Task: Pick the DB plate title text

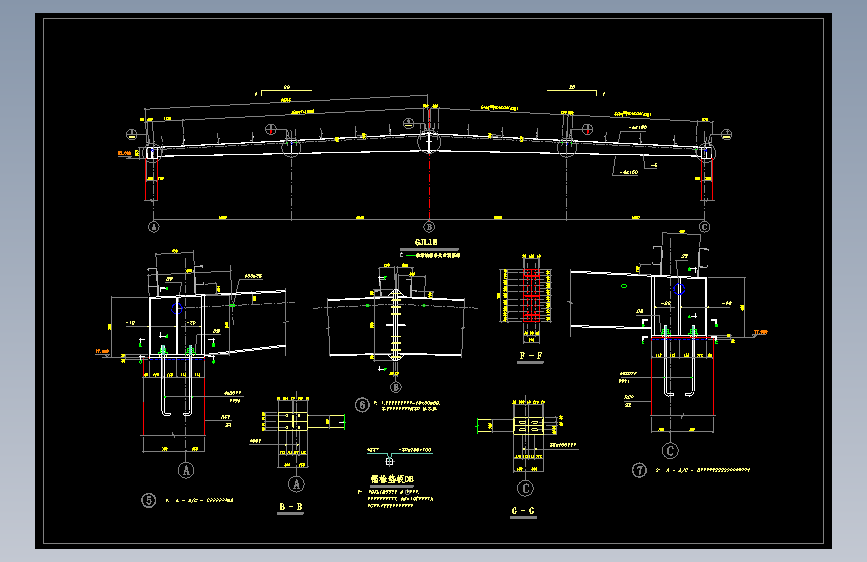Action: tap(392, 479)
